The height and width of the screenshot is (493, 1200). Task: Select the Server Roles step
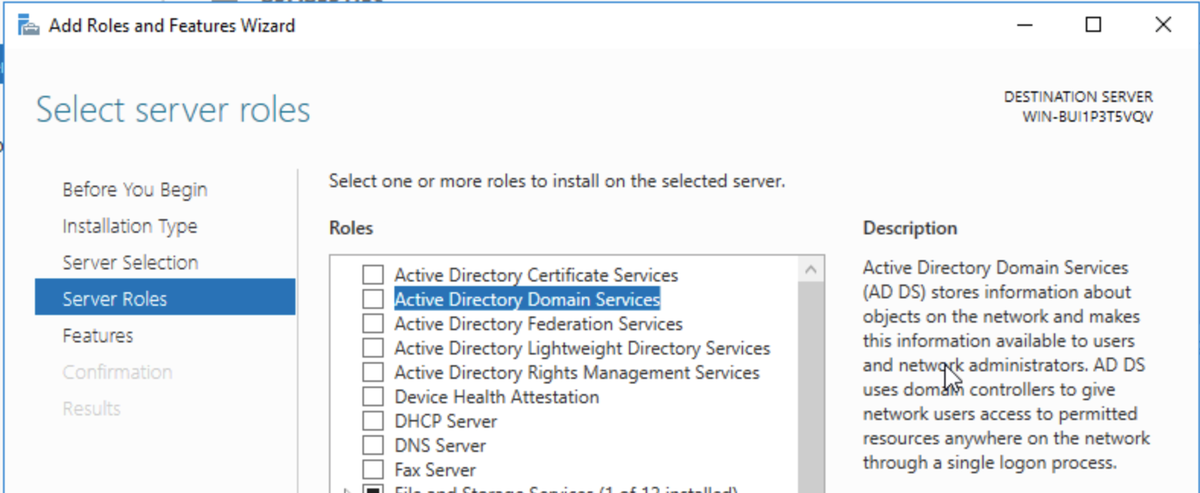coord(165,299)
